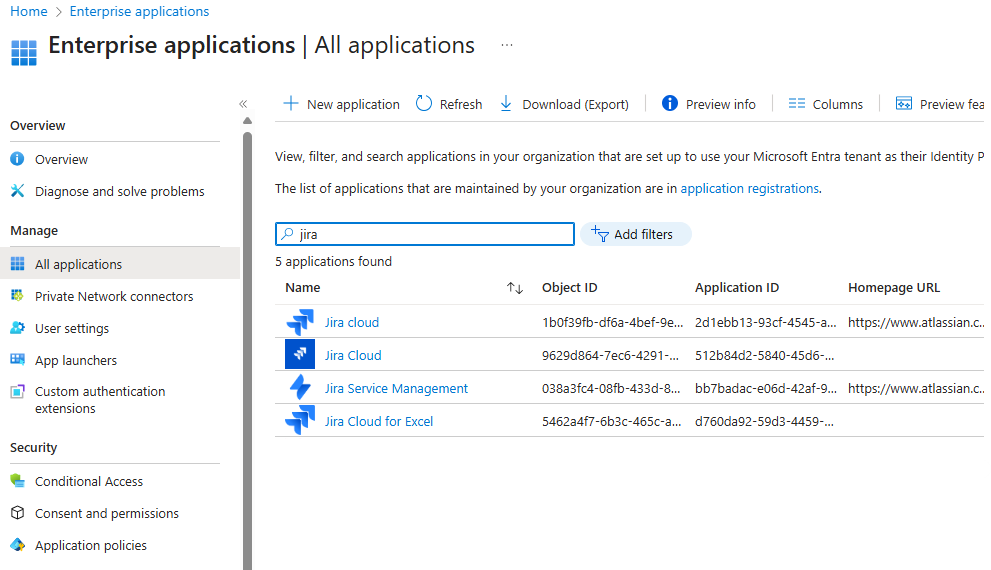991x570 pixels.
Task: Click New application plus button
Action: (341, 104)
